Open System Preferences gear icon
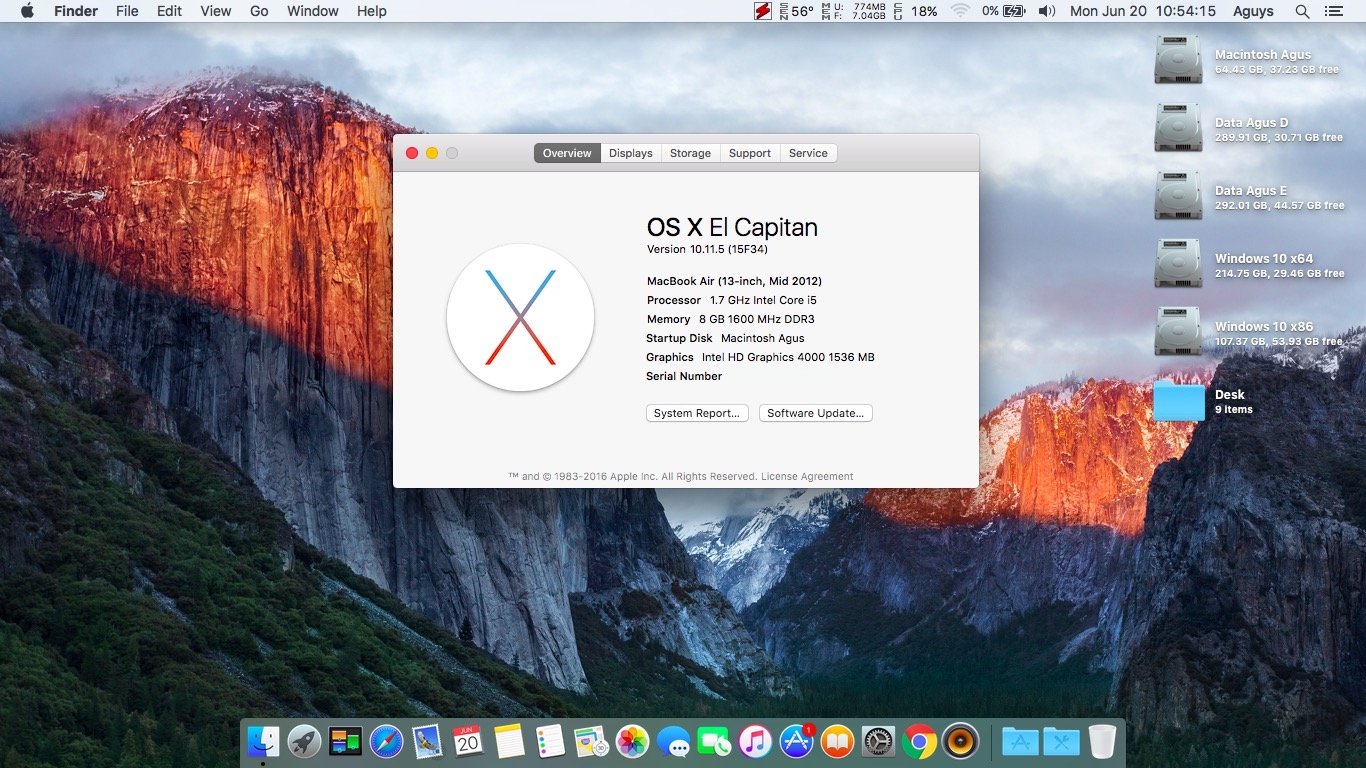 click(x=878, y=741)
